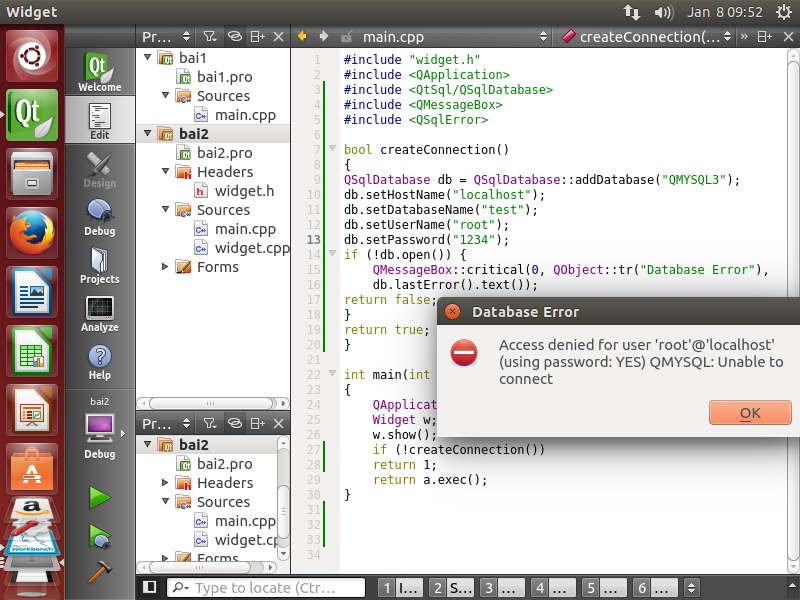Click OK in Database Error dialog
This screenshot has width=800, height=600.
[749, 413]
